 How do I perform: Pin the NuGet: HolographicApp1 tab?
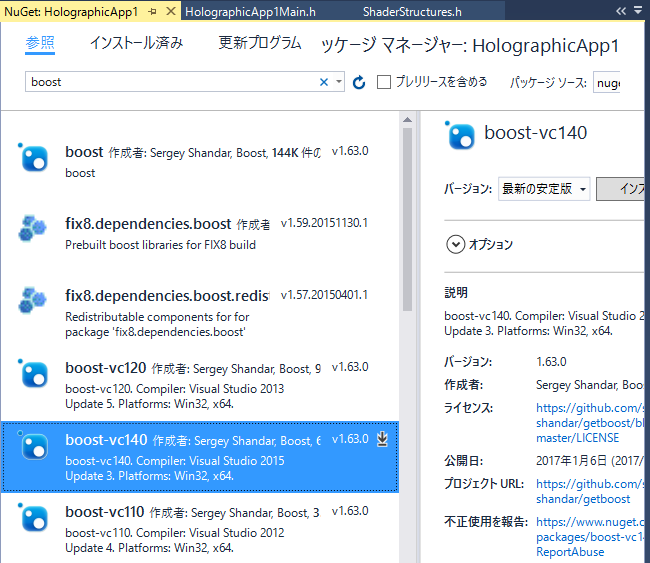152,12
